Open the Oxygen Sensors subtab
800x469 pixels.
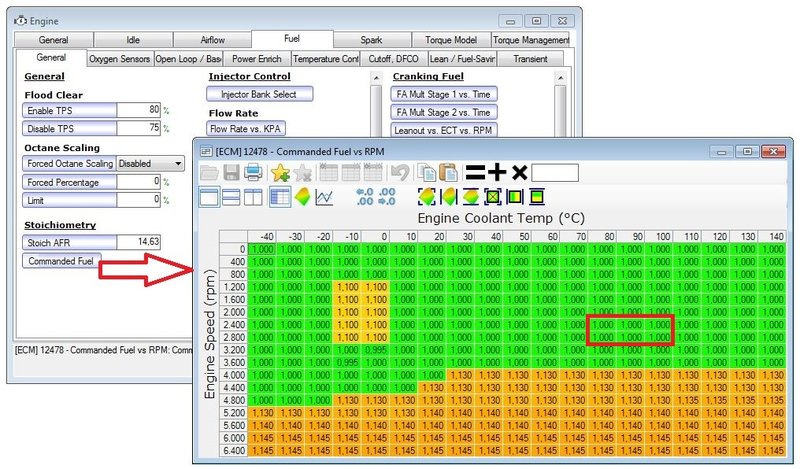pos(119,59)
